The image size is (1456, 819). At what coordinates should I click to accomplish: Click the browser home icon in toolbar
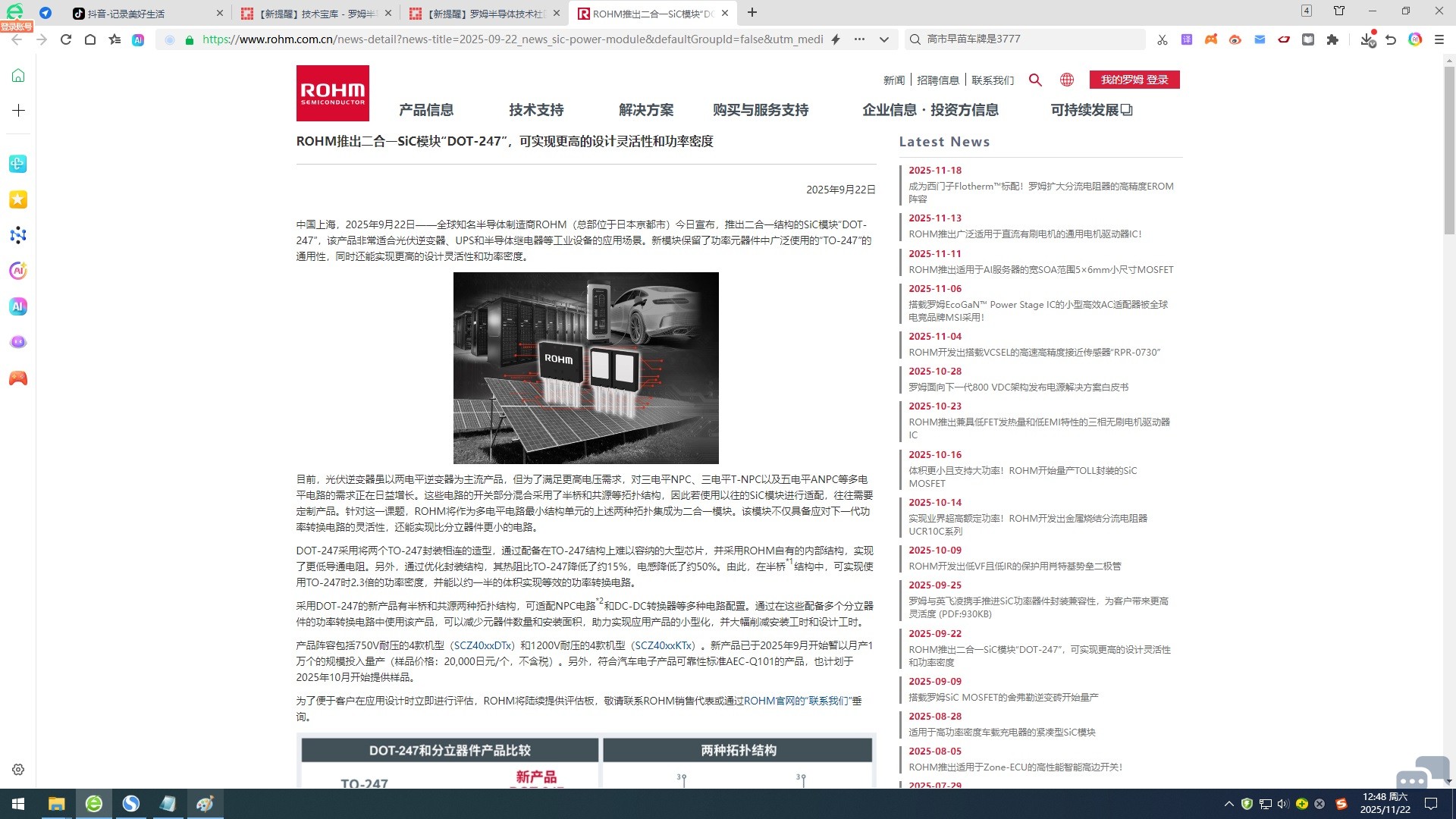pos(90,39)
